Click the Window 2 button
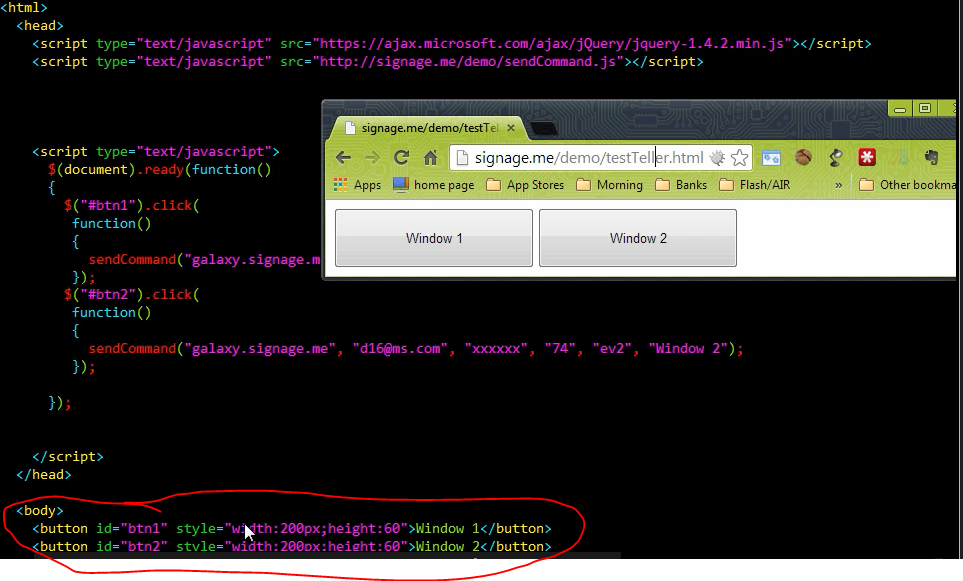The width and height of the screenshot is (963, 581). 637,238
